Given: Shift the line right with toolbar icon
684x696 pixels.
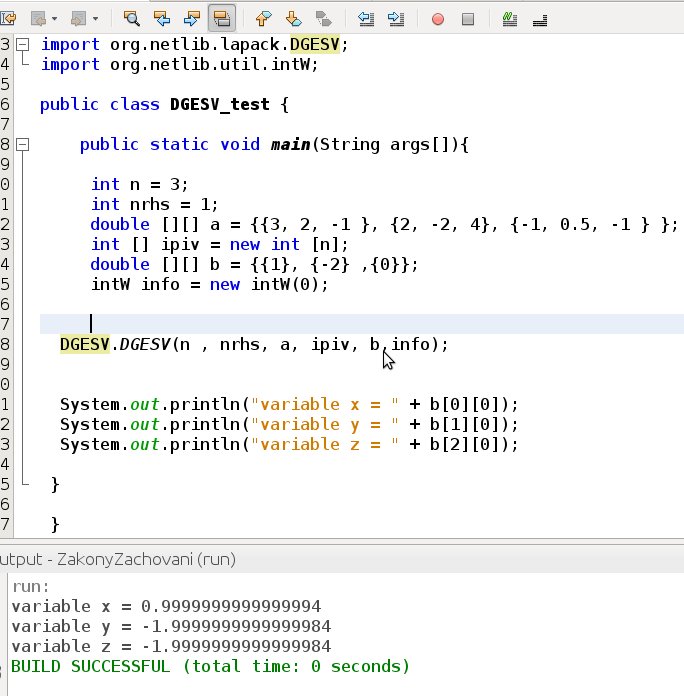Looking at the screenshot, I should [395, 19].
